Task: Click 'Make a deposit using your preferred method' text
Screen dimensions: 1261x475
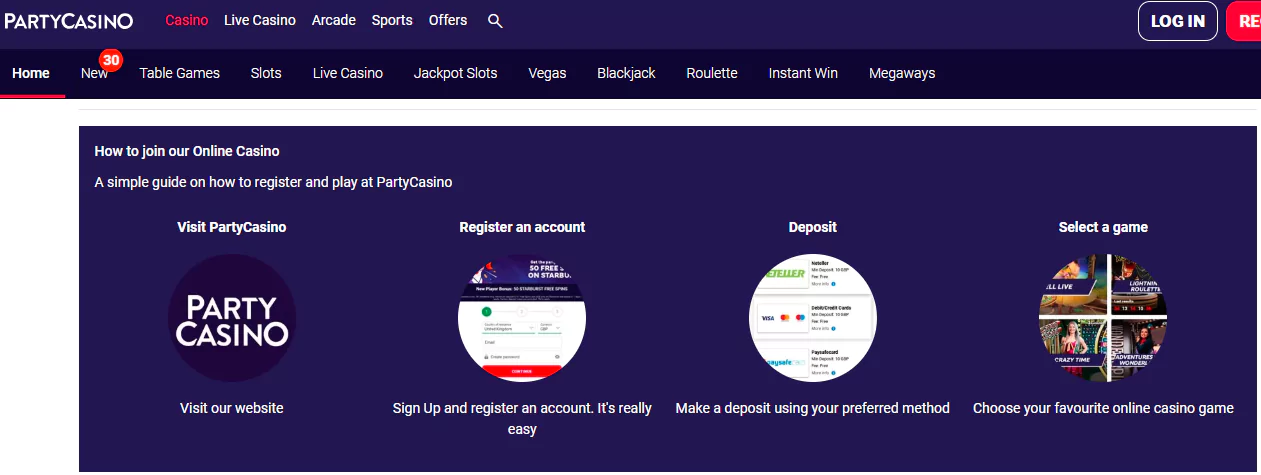Action: click(x=813, y=408)
